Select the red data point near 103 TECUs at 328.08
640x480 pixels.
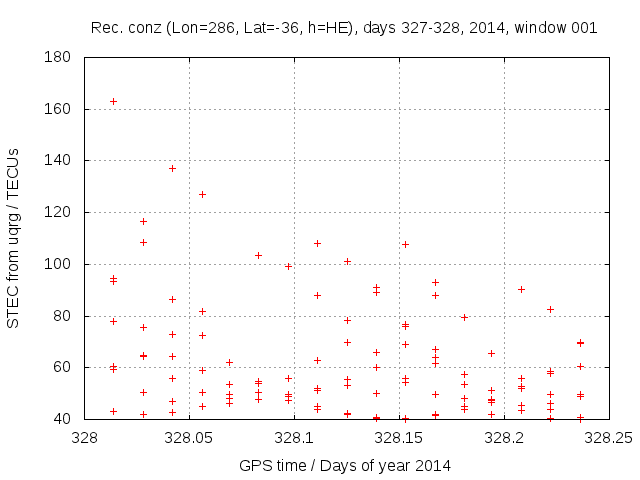[x=258, y=255]
